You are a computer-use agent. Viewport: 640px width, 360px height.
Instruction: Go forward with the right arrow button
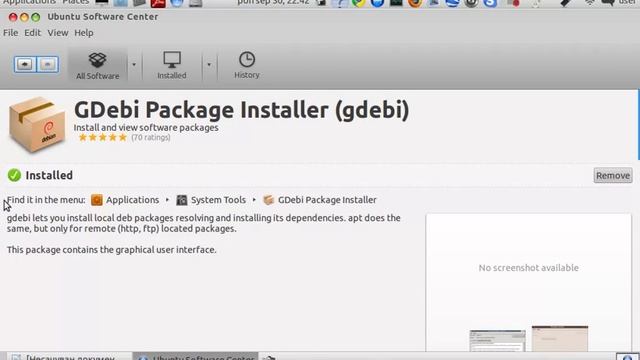[48, 64]
